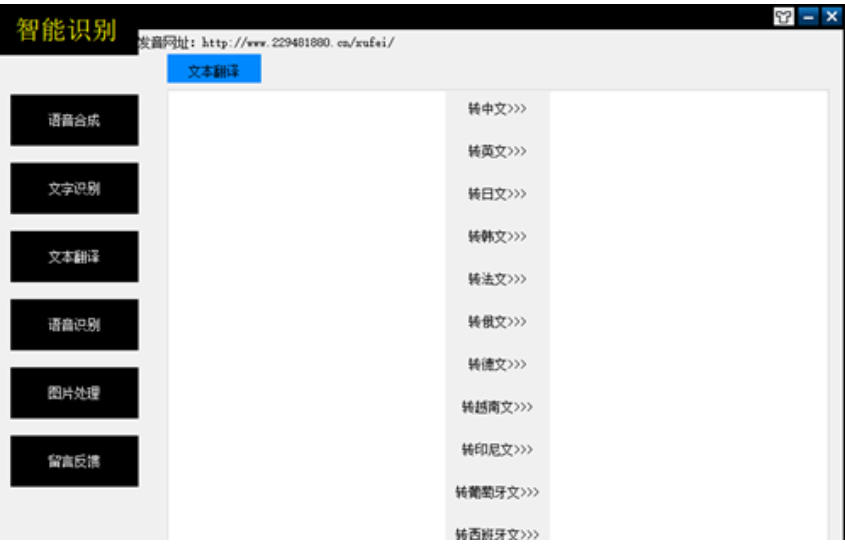Click 转越南文>>> for Vietnamese translation
The width and height of the screenshot is (845, 546).
click(x=497, y=407)
